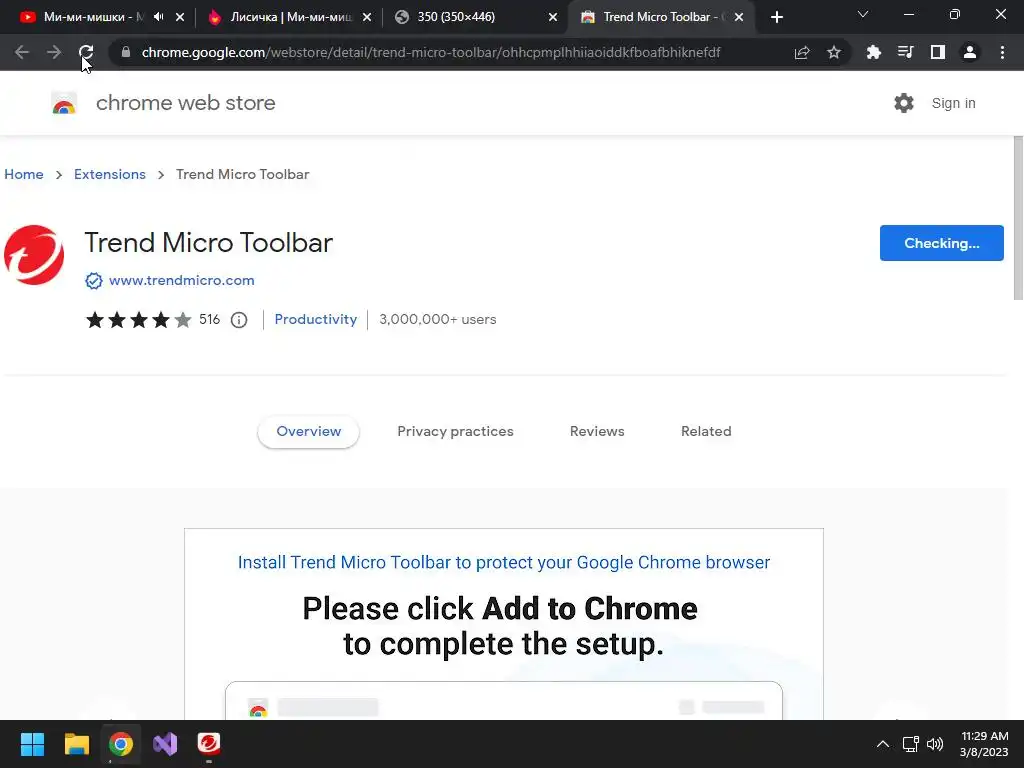Open web store settings gear
This screenshot has height=768, width=1024.
(904, 103)
